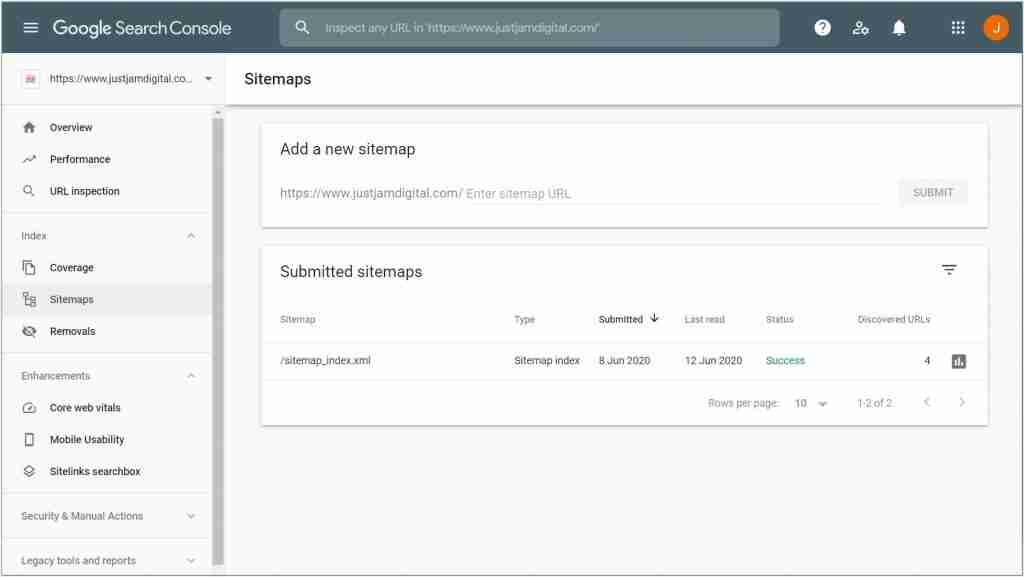Open index coverage chart for sitemap_index.xml
1024x577 pixels.
958,361
